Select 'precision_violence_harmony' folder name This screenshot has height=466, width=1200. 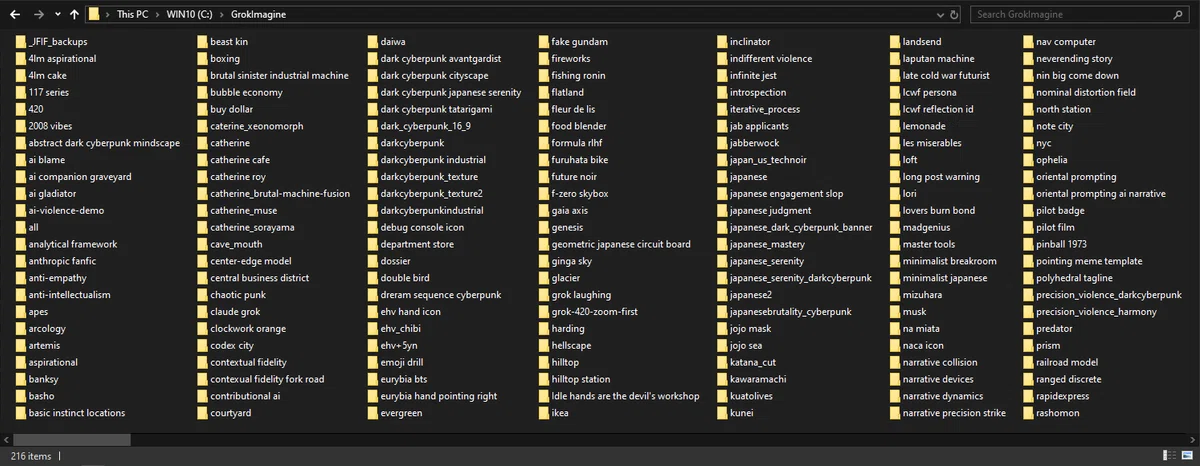[1096, 312]
